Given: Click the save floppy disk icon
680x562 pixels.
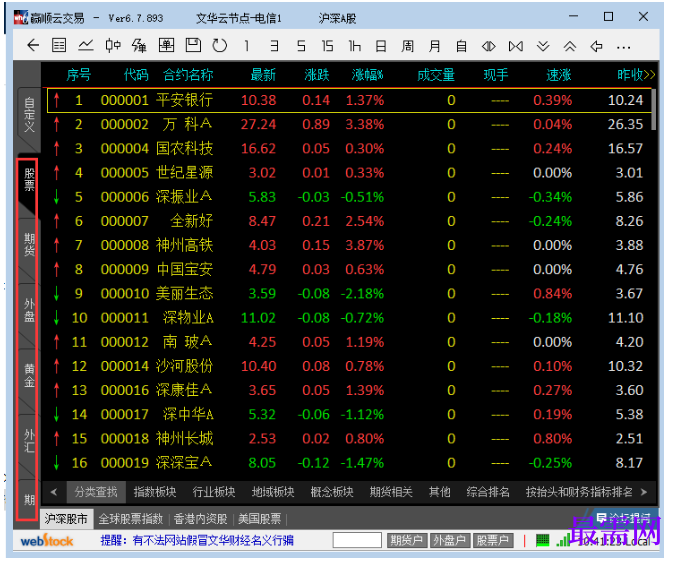Looking at the screenshot, I should tap(193, 45).
